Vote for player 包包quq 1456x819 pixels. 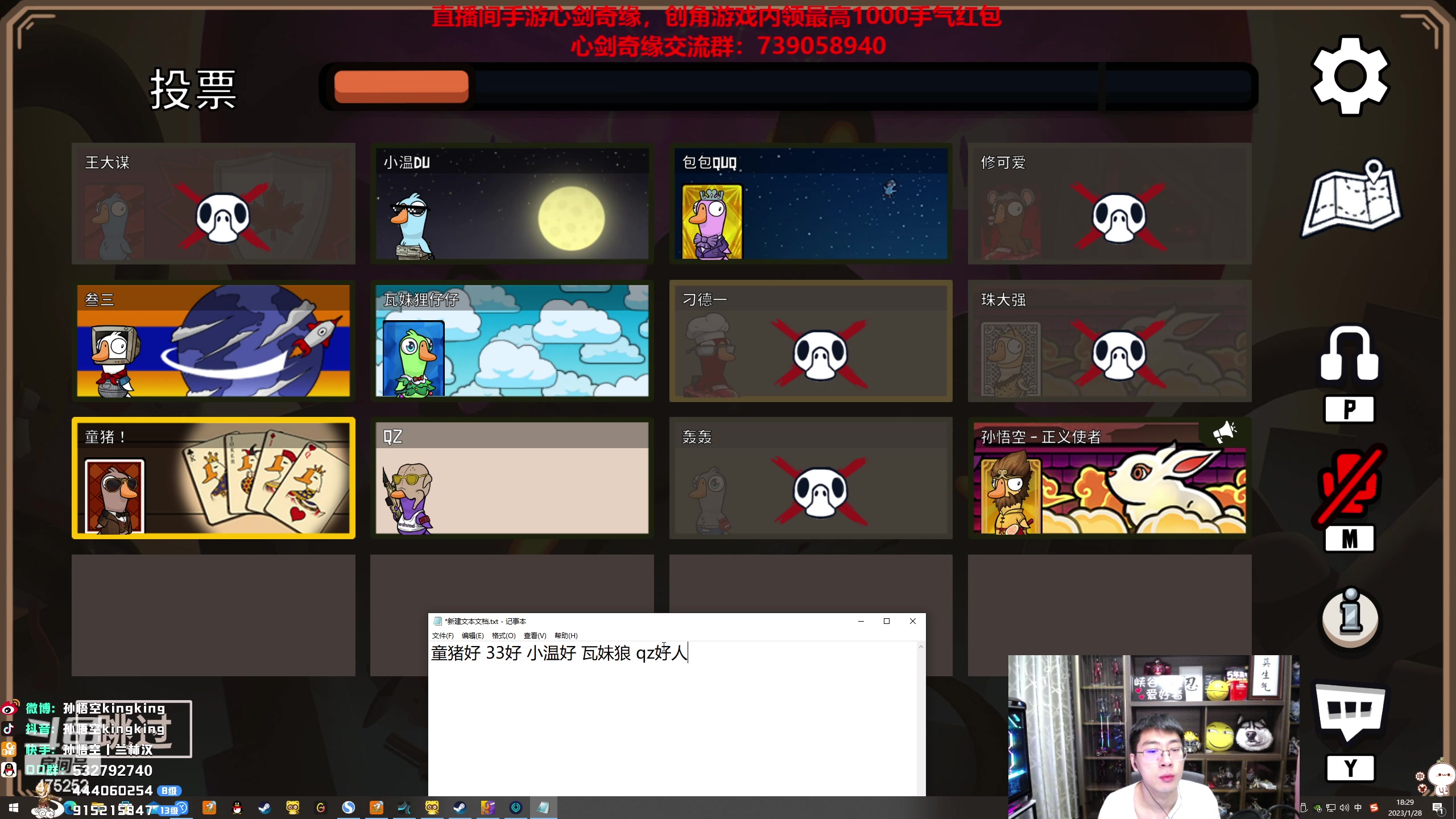[810, 204]
